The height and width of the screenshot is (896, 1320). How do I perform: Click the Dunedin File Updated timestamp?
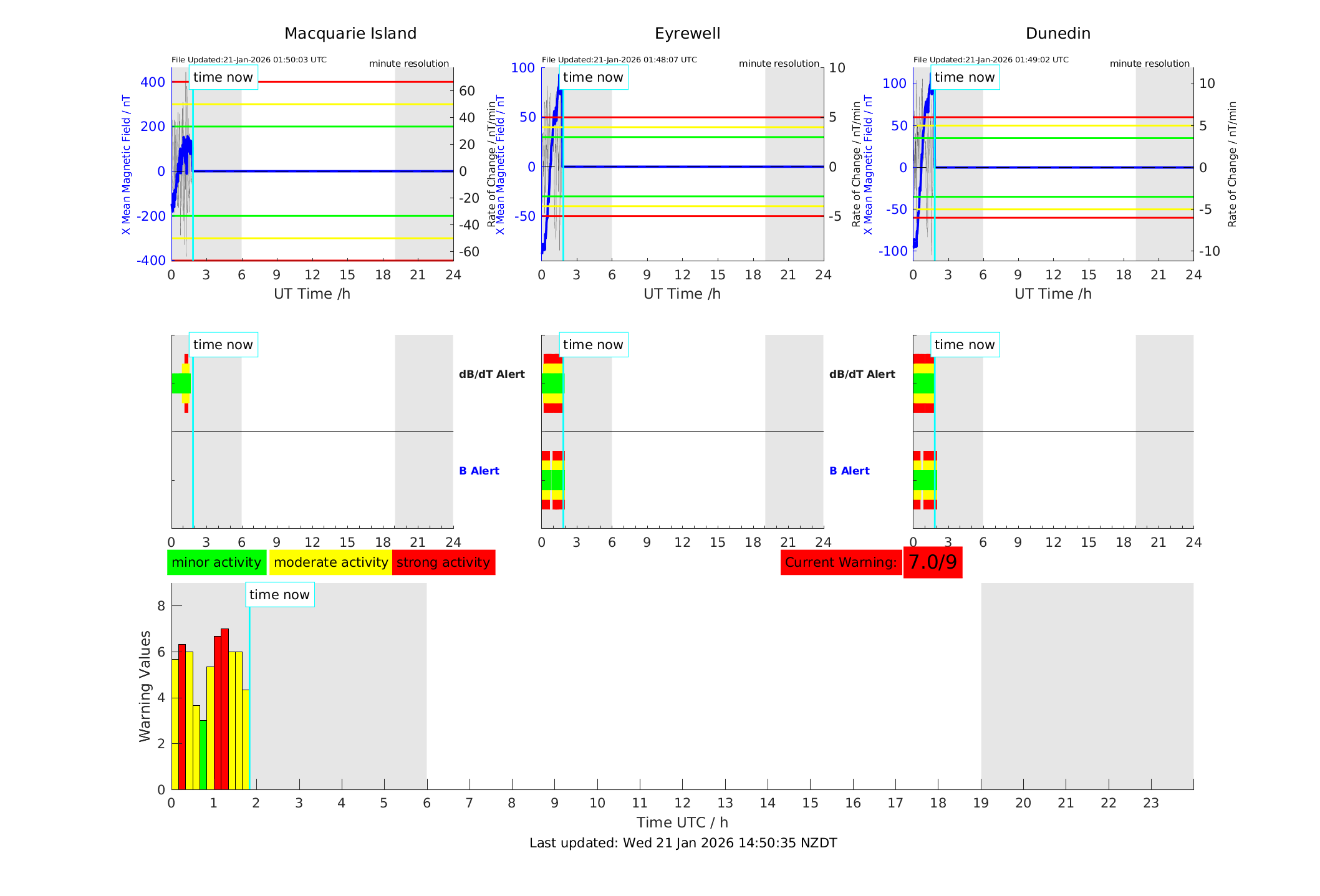(x=991, y=60)
